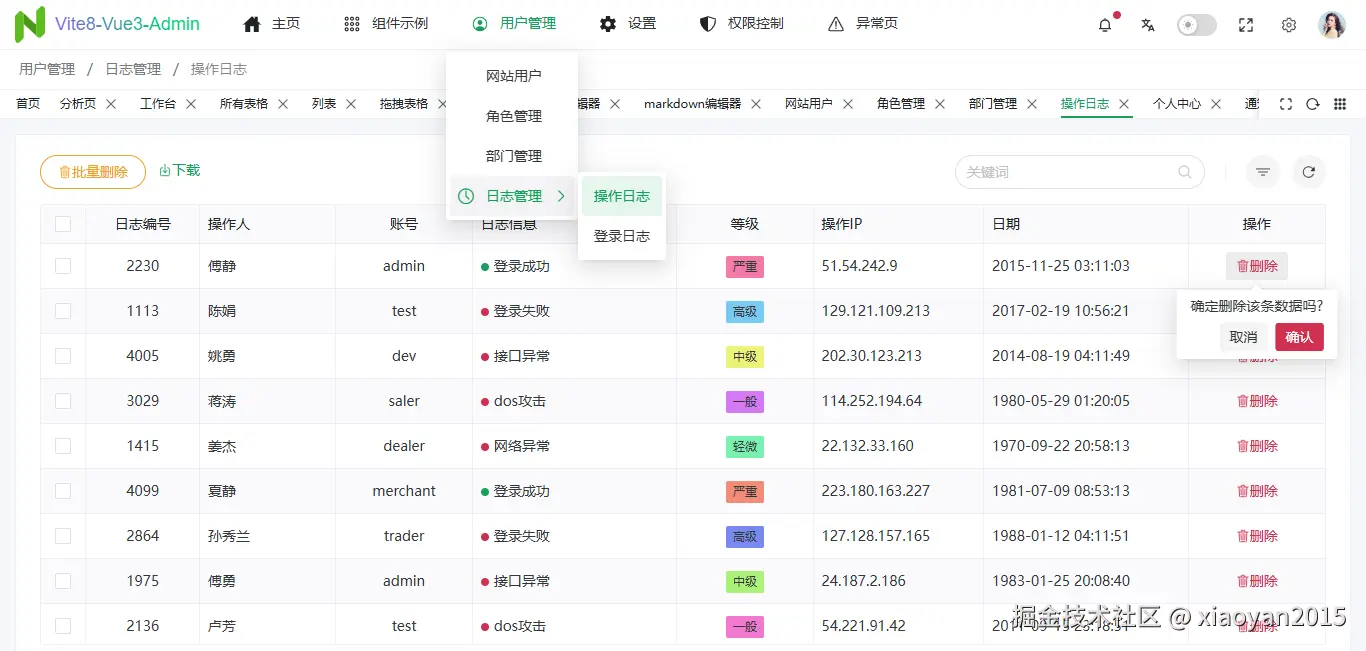
Task: Click the tab bar refresh icon
Action: tap(1313, 104)
